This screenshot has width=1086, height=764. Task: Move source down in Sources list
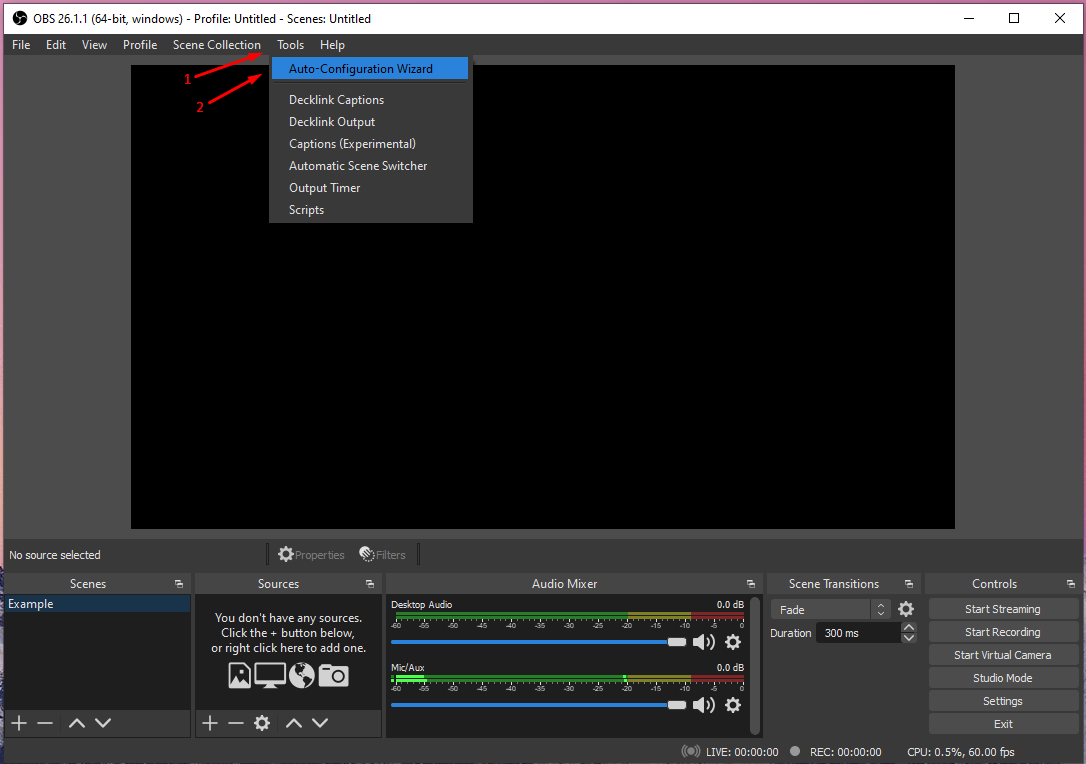point(320,723)
